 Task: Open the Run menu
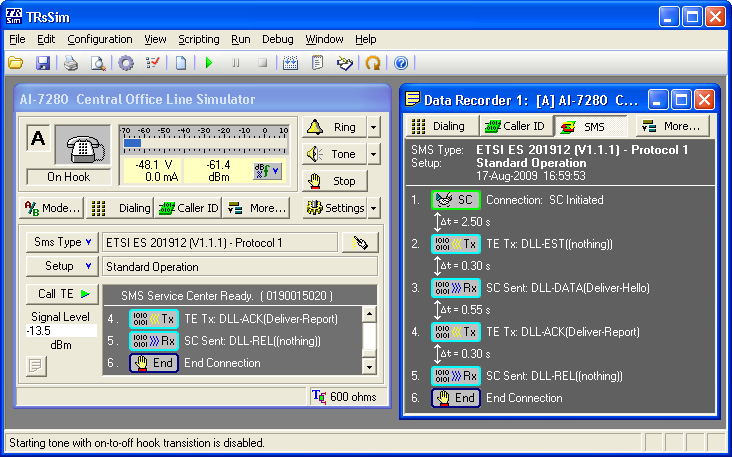tap(241, 39)
